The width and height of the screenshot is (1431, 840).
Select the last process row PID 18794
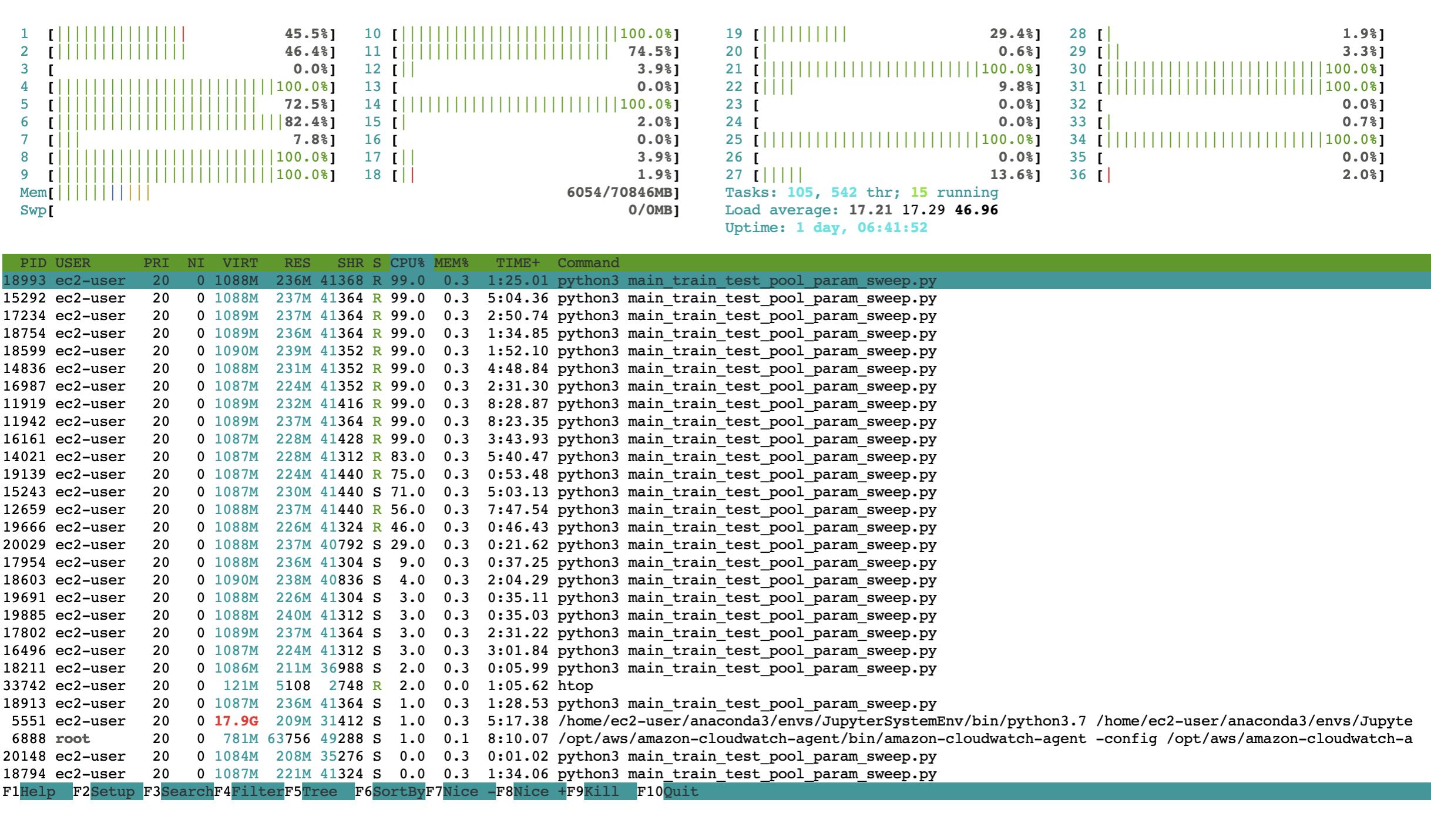[x=715, y=774]
